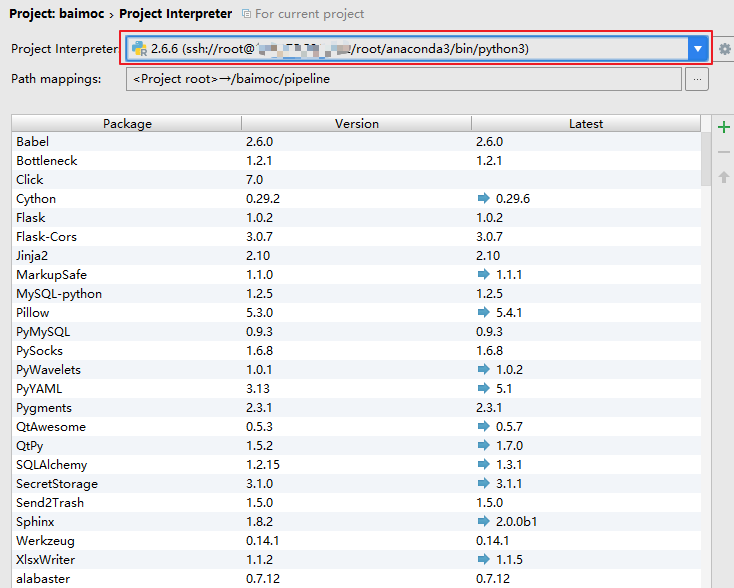The width and height of the screenshot is (734, 588).
Task: Select the PySocks package row
Action: (356, 351)
